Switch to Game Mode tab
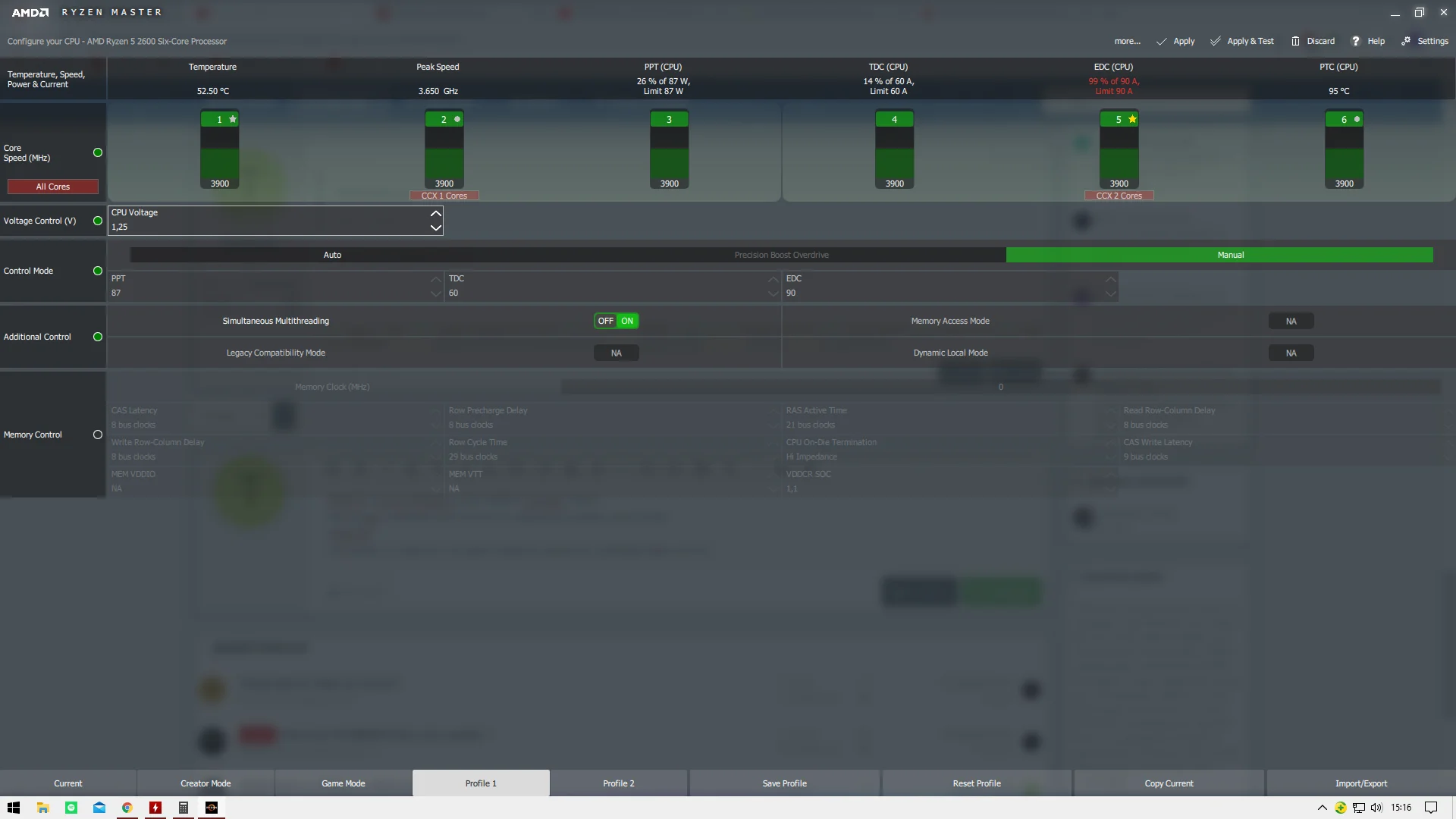Image resolution: width=1456 pixels, height=819 pixels. coord(343,783)
